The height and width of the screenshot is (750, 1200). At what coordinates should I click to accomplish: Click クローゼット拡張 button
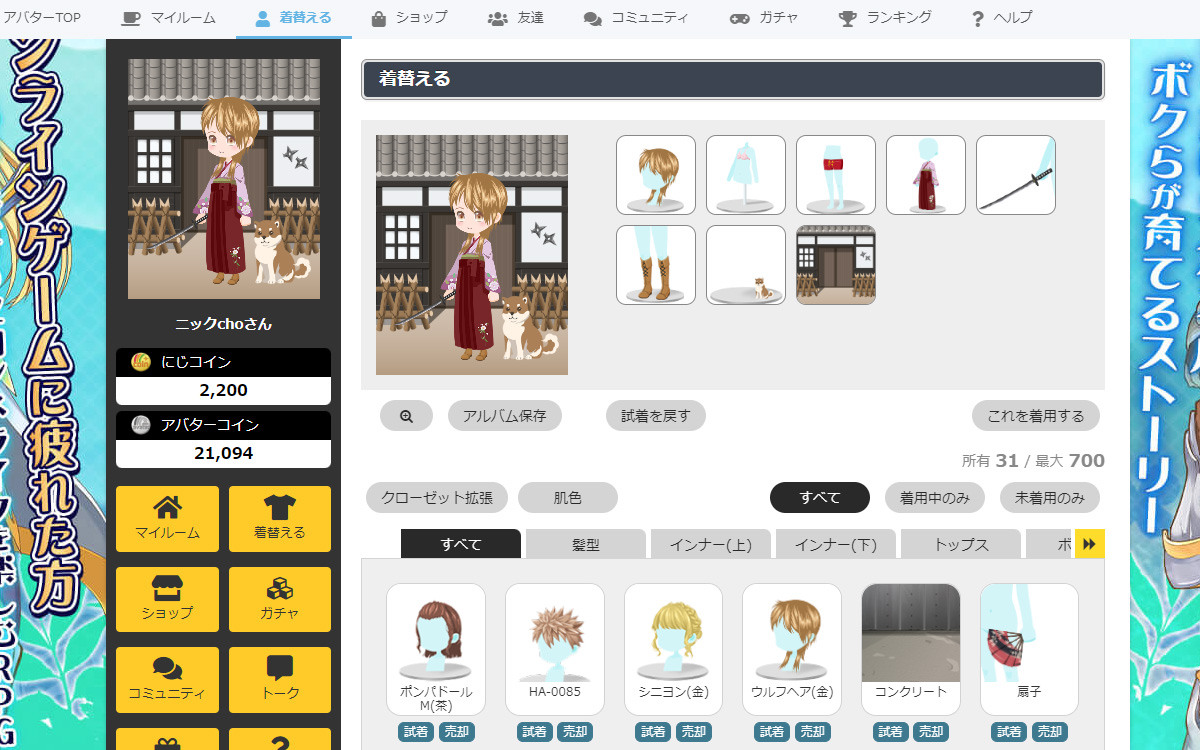[x=436, y=497]
